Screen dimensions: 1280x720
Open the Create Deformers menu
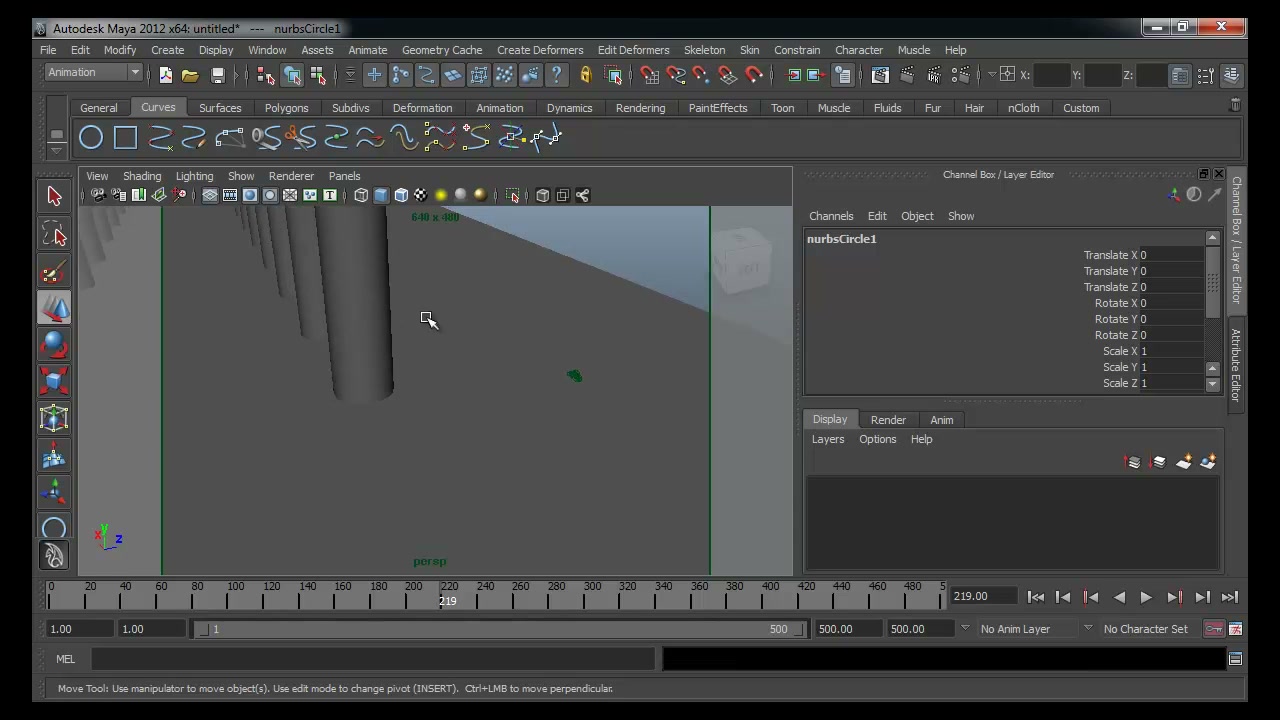click(540, 50)
